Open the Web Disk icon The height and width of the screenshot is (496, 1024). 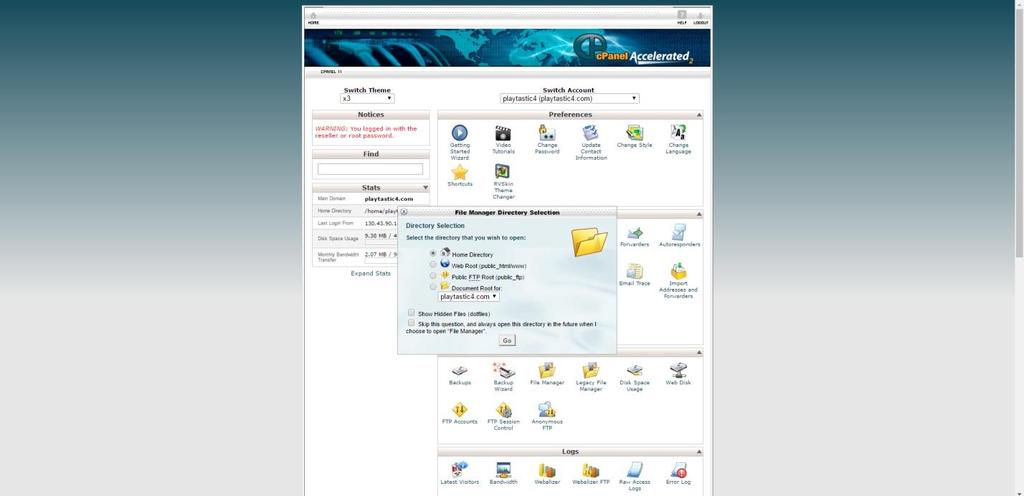[678, 371]
